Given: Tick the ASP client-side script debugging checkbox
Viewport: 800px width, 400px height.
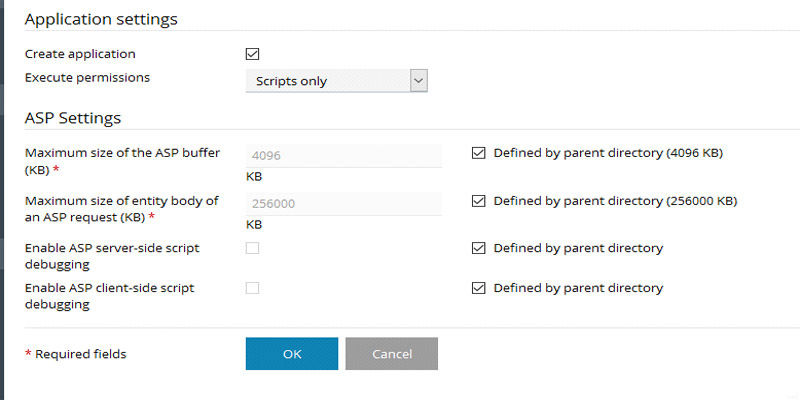Looking at the screenshot, I should (253, 288).
